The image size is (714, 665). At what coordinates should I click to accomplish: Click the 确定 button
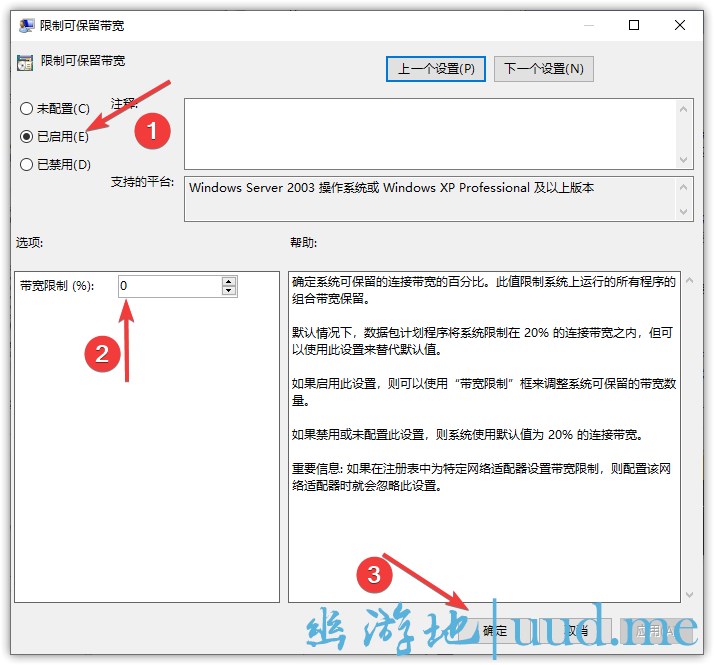(495, 631)
